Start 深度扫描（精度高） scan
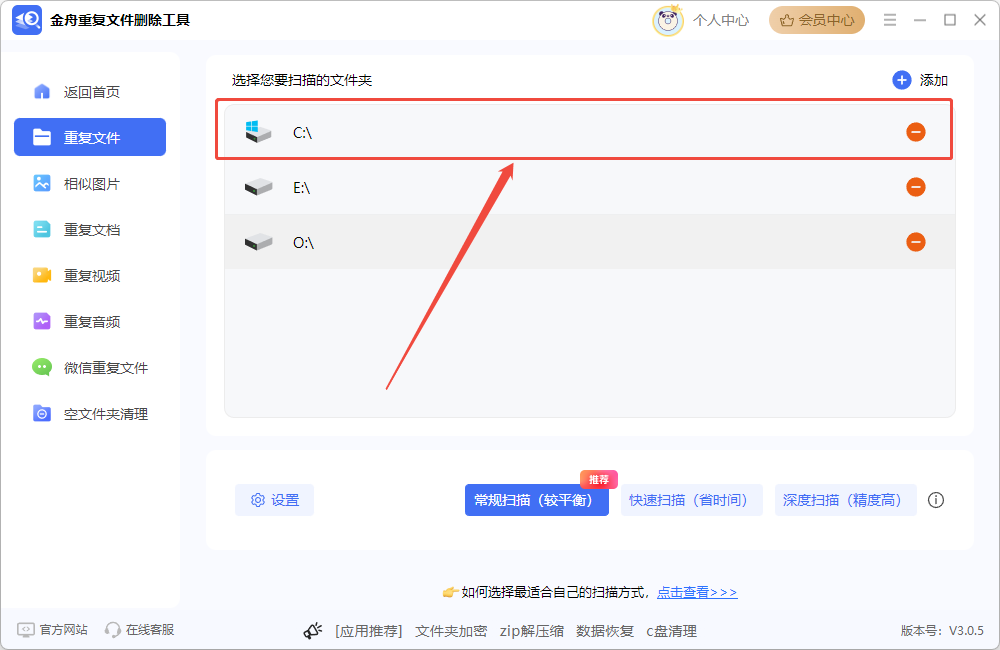 tap(845, 500)
